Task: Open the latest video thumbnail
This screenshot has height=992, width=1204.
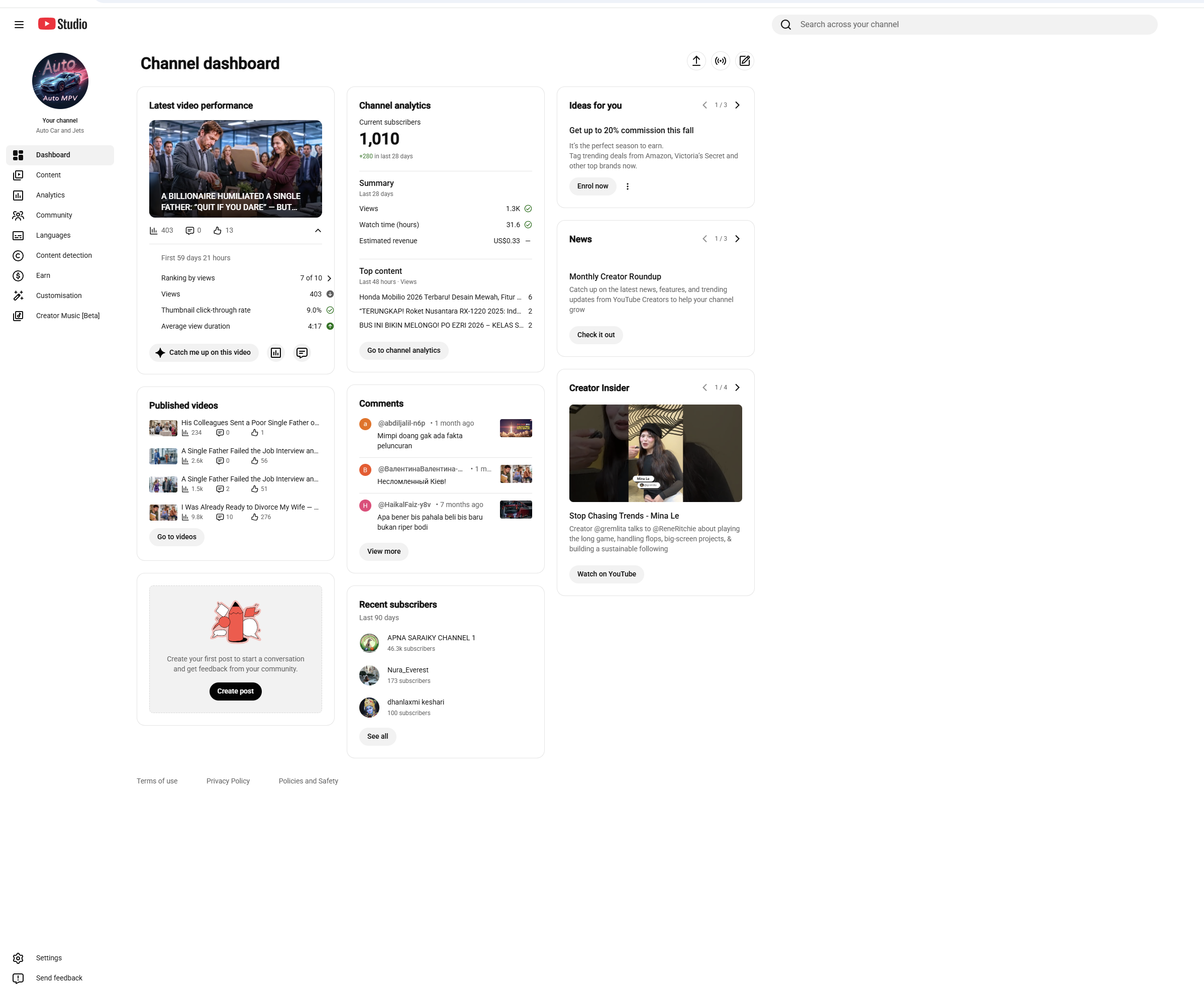Action: coord(236,168)
